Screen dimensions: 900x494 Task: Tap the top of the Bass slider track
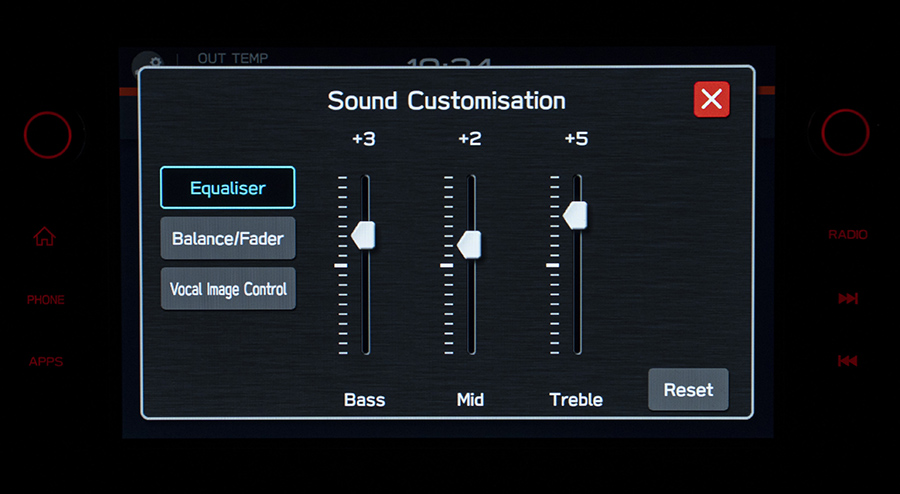(x=366, y=180)
